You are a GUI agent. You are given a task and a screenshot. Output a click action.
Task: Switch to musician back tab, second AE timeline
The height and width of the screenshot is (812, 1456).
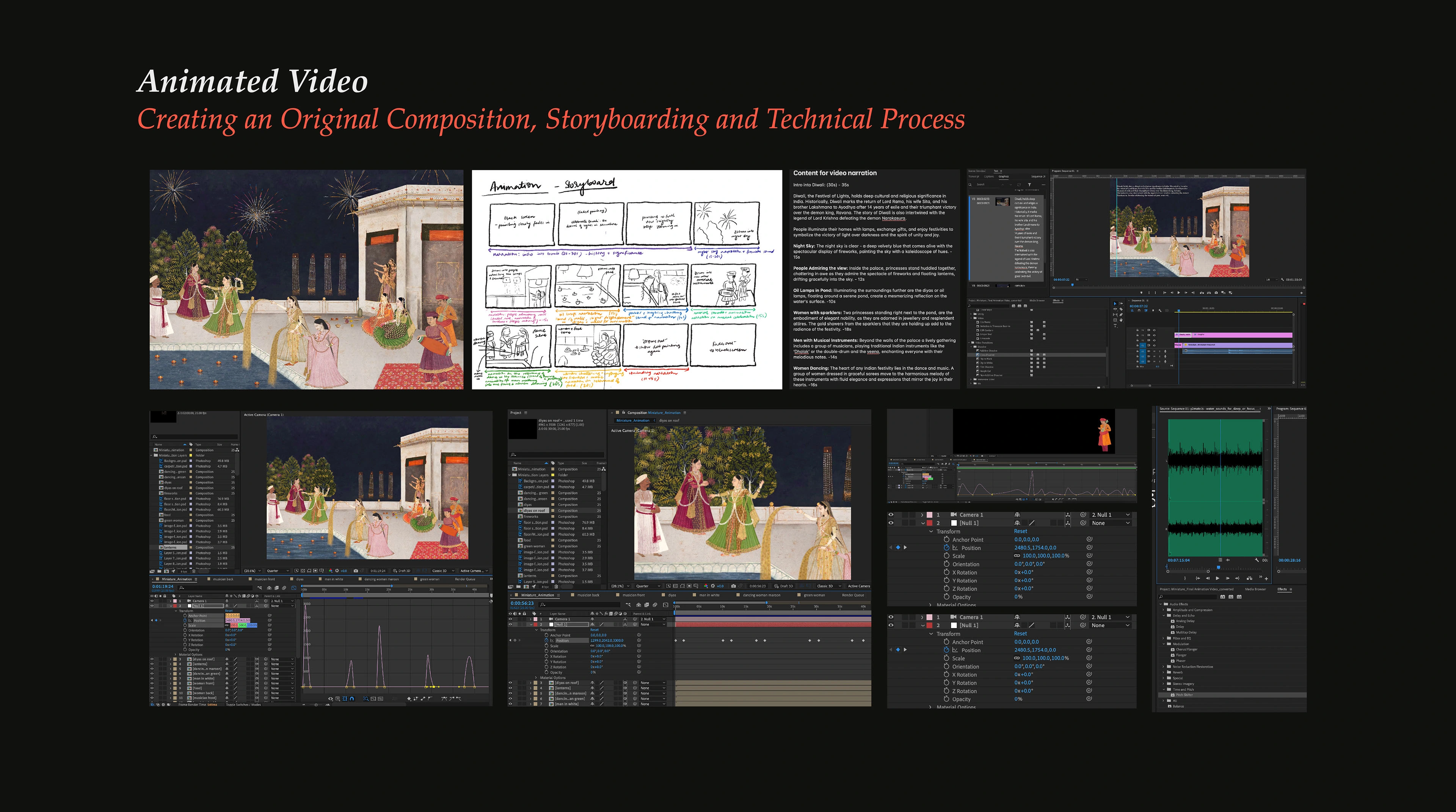[588, 596]
